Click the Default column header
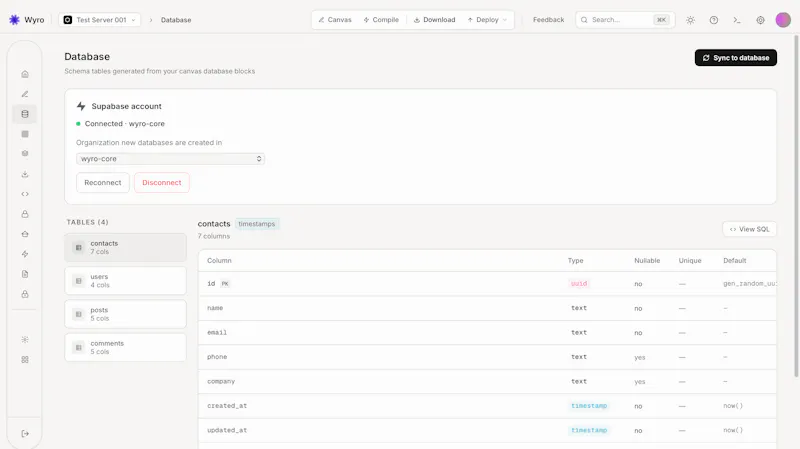800x449 pixels. (x=735, y=261)
